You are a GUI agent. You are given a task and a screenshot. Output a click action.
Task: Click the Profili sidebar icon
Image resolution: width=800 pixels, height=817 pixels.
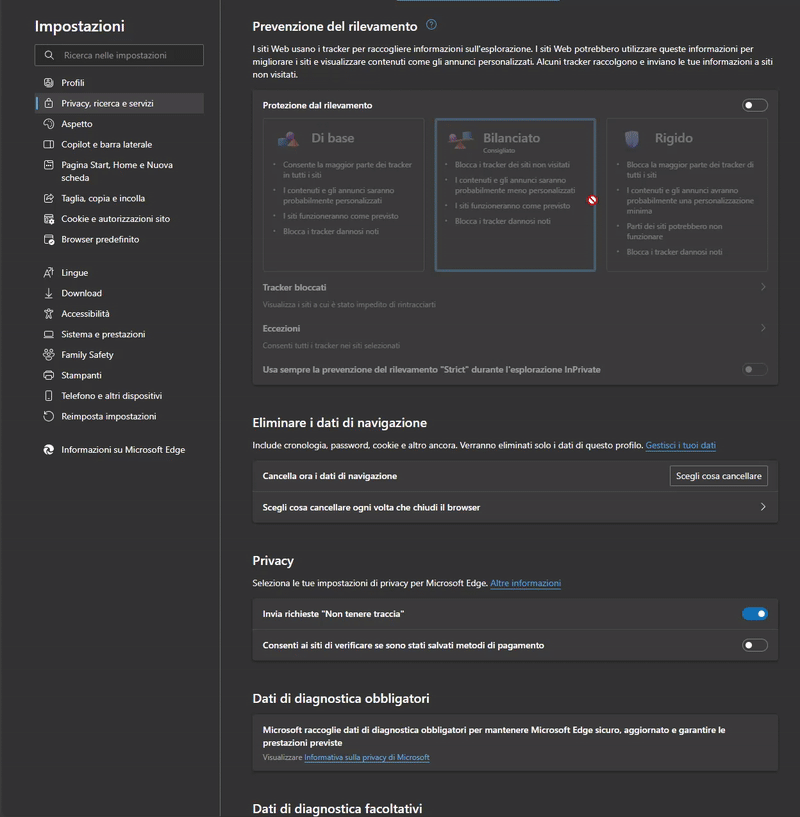(48, 82)
